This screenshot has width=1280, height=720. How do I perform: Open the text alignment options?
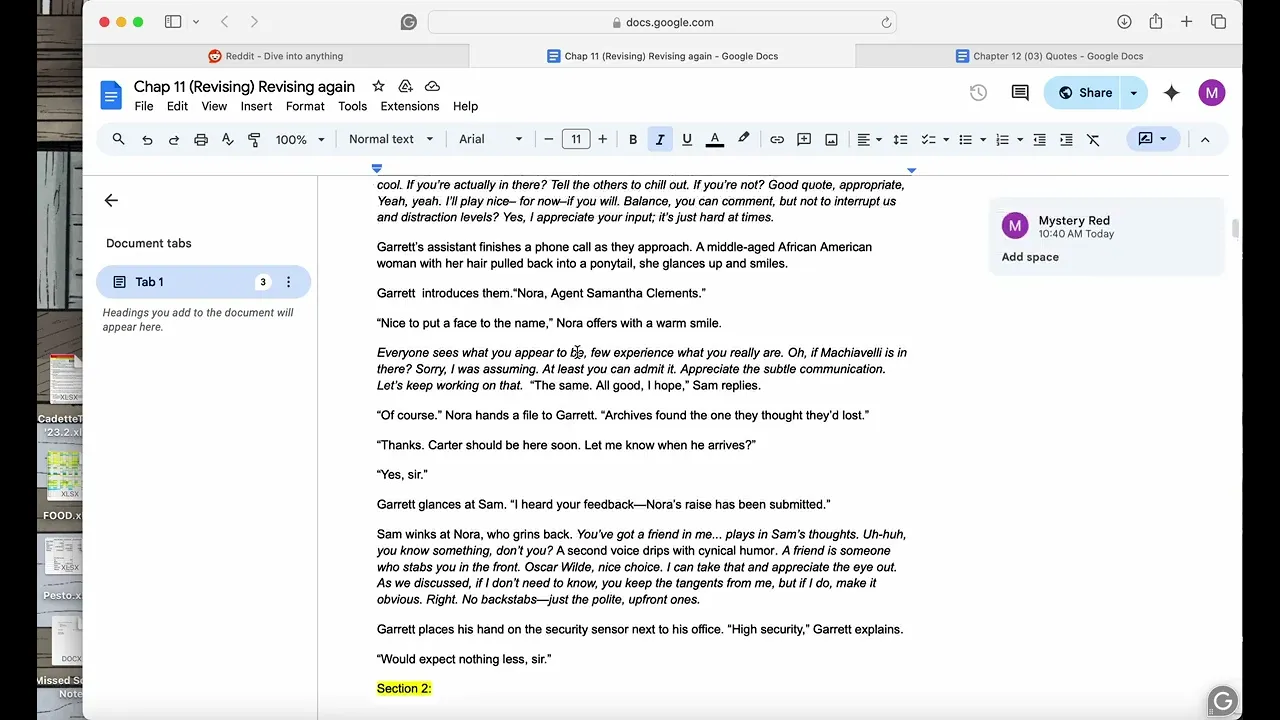click(x=870, y=140)
